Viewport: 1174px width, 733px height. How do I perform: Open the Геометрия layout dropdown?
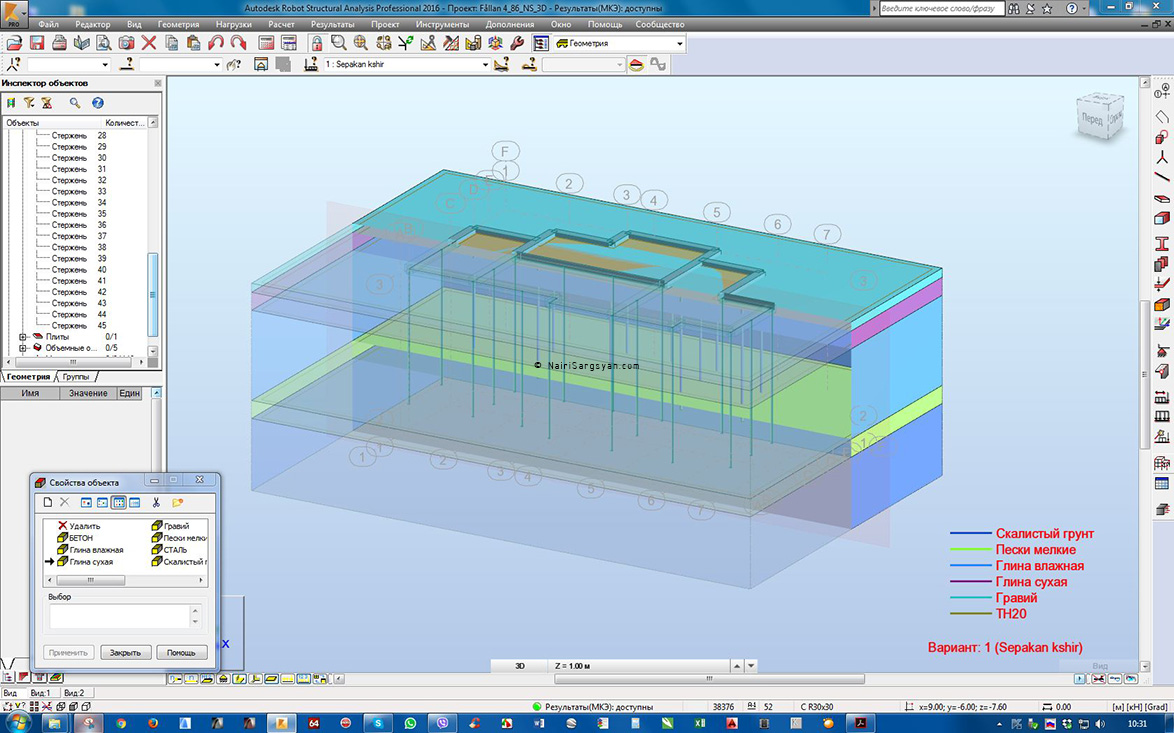679,43
